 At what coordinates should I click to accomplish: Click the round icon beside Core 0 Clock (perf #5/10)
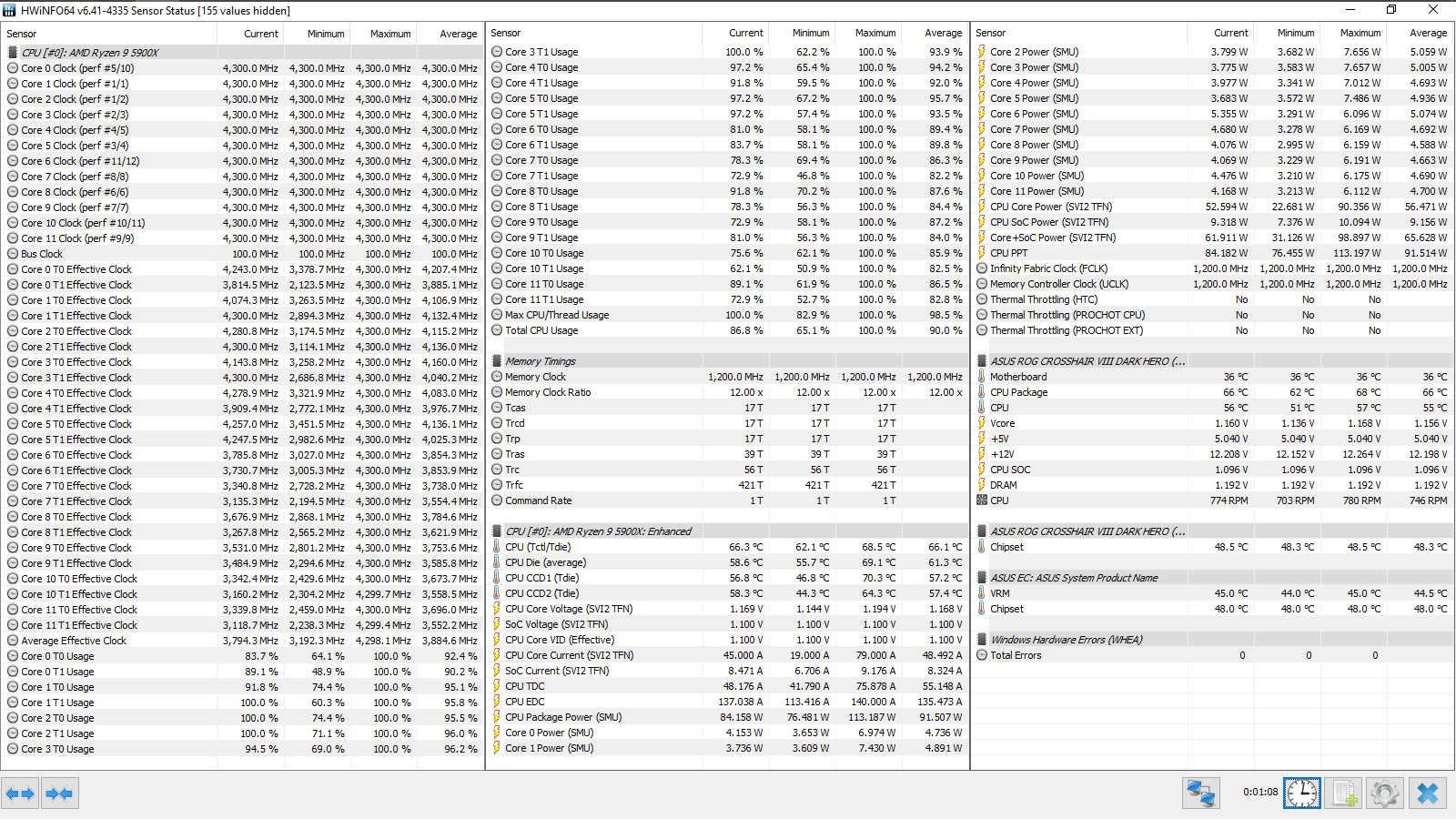click(x=13, y=68)
